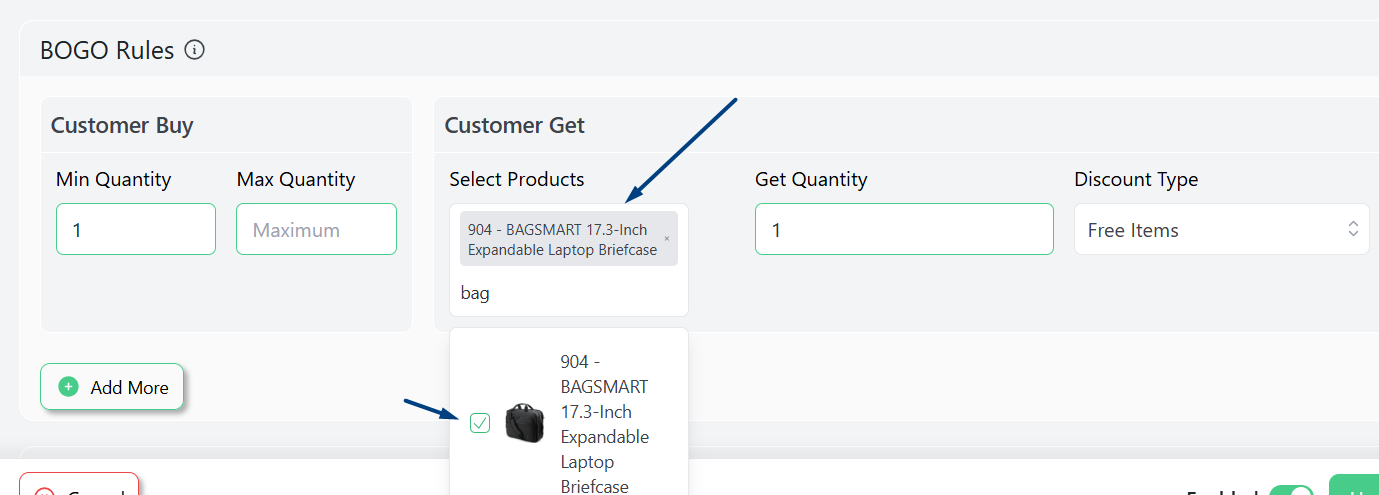Open the Discount Type dropdown
This screenshot has width=1379, height=495.
1221,230
